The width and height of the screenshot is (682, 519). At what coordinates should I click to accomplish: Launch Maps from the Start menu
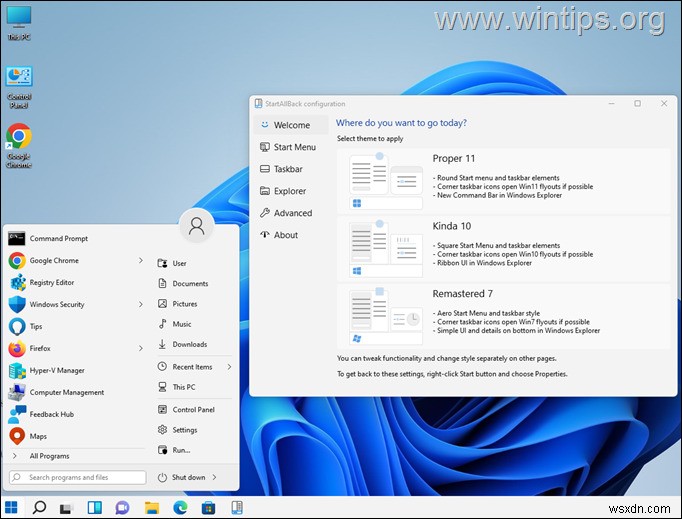38,436
